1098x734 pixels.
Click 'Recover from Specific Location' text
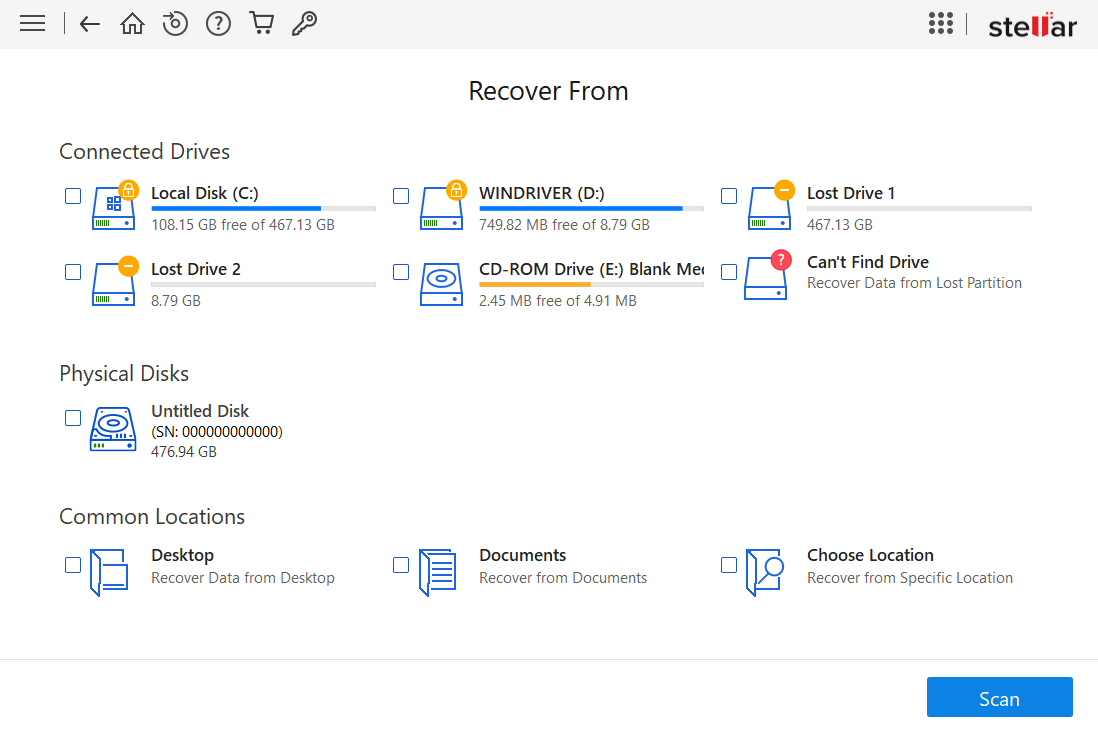point(910,578)
